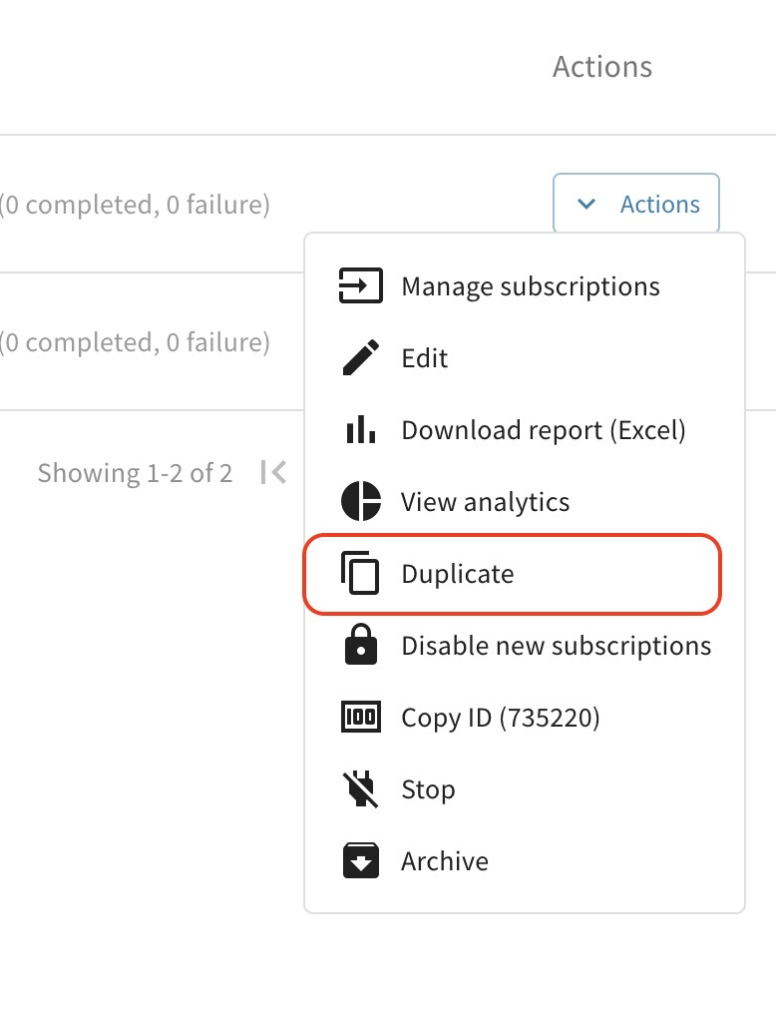The width and height of the screenshot is (776, 1024).
Task: Click the Showing 1-2 of 2 text
Action: [x=135, y=473]
